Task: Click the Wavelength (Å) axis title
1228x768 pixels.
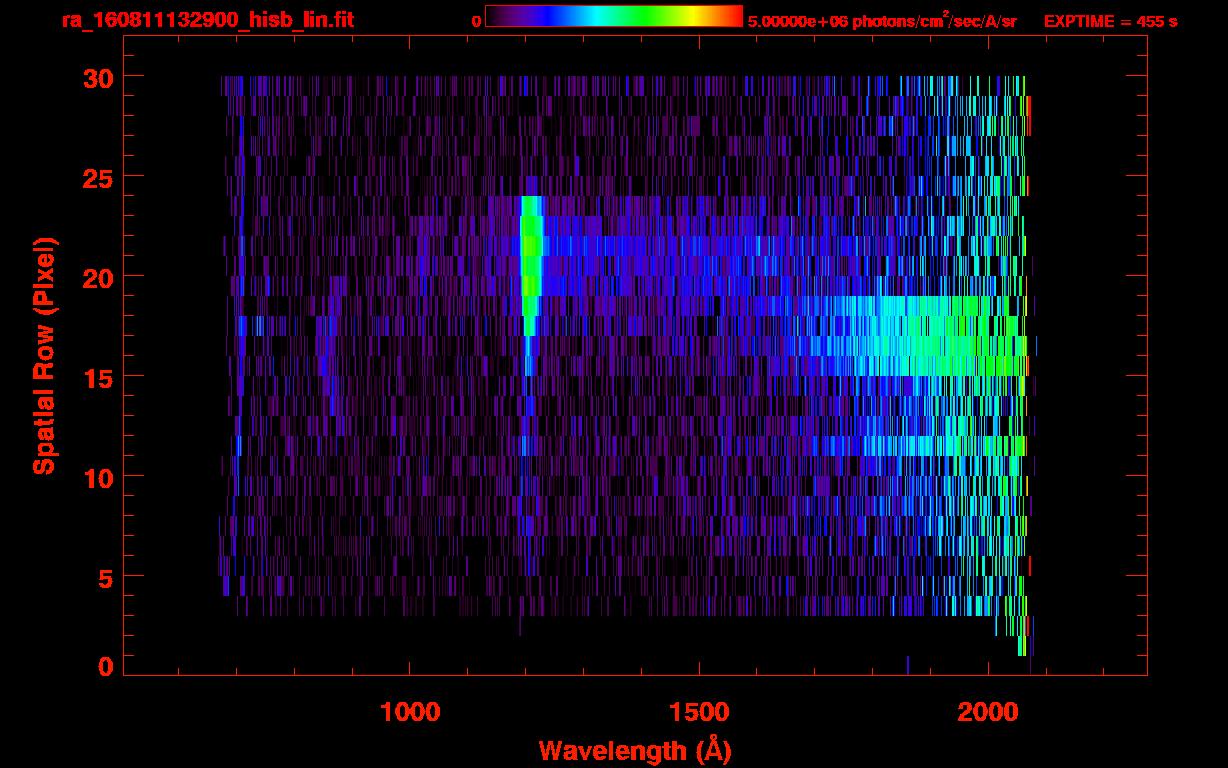Action: coord(635,750)
